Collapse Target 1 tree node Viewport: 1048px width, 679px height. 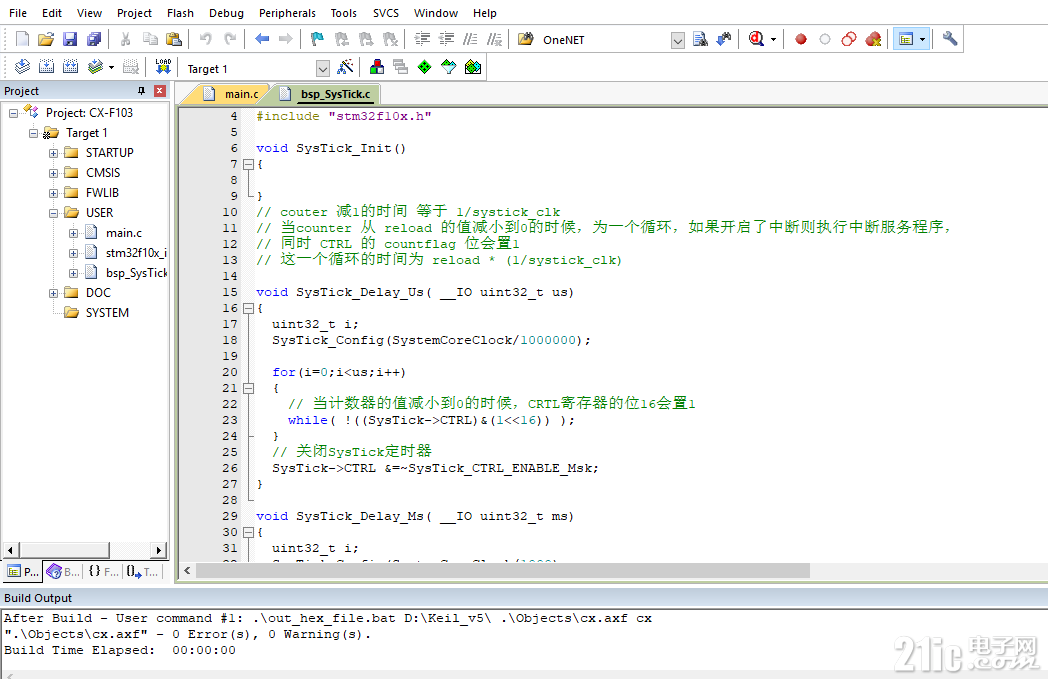[x=33, y=133]
